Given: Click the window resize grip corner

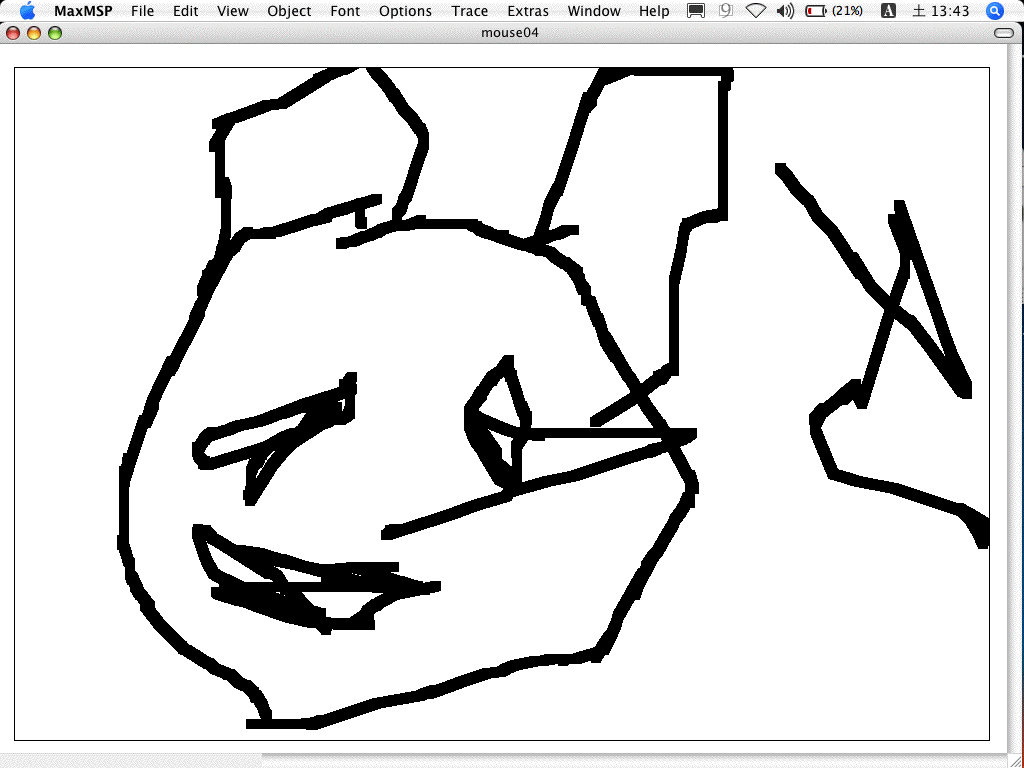Looking at the screenshot, I should tap(1016, 761).
